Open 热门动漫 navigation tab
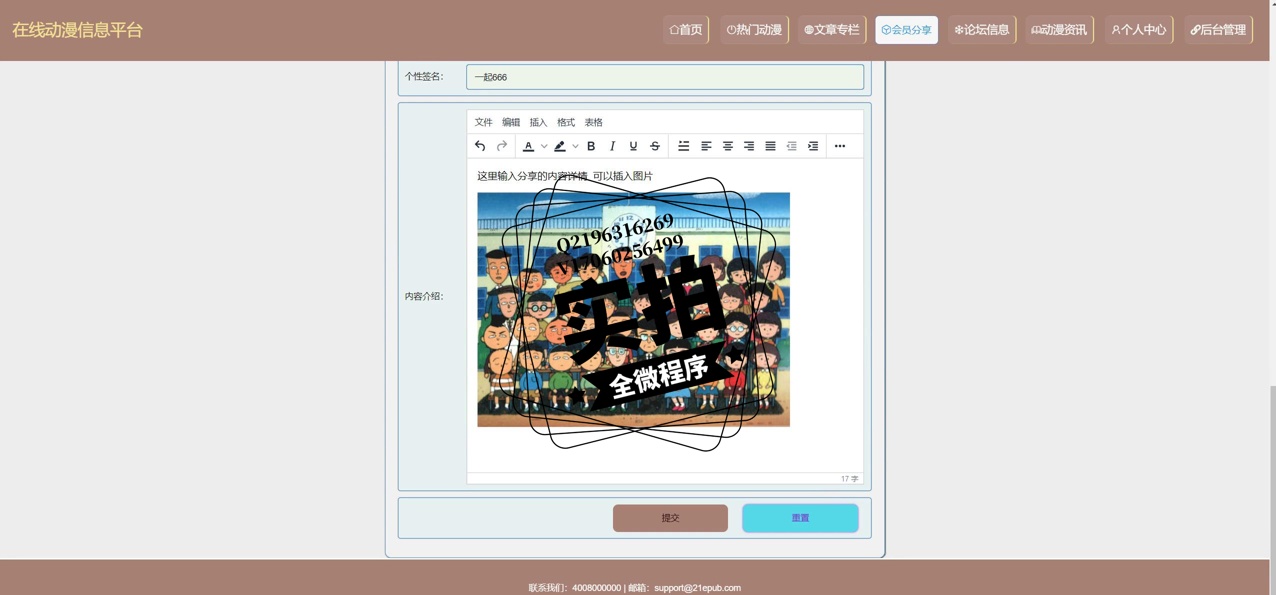 [x=755, y=30]
